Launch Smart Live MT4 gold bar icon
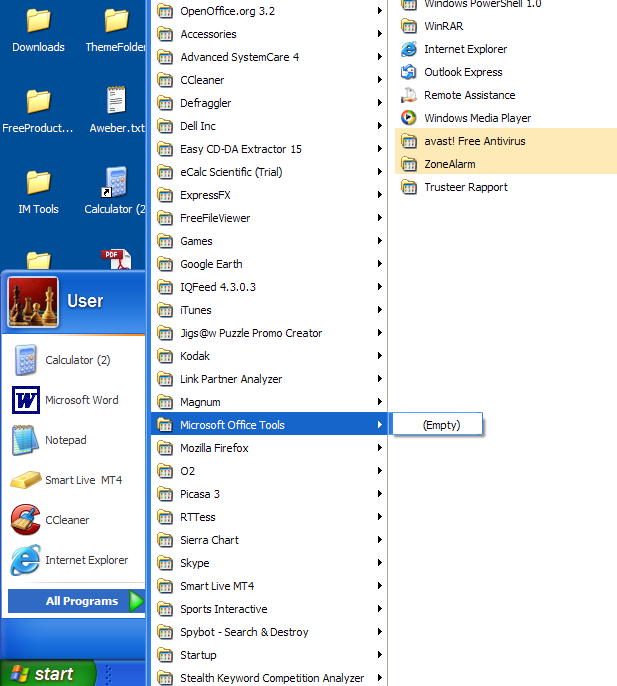 click(x=26, y=480)
